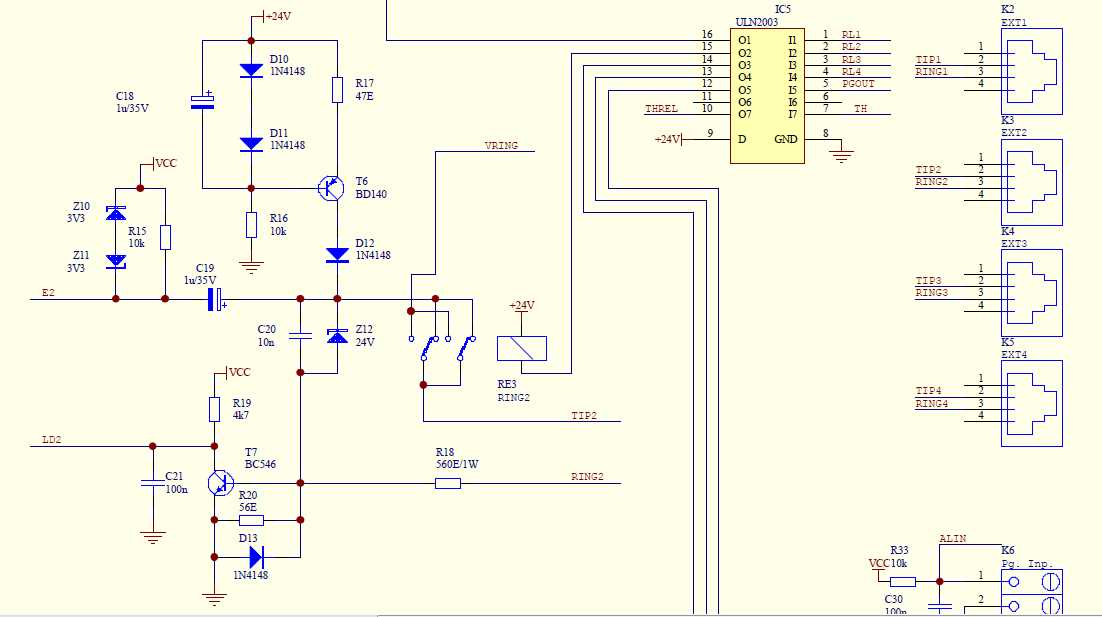Select resistor R19 4k7 symbol

click(x=214, y=410)
